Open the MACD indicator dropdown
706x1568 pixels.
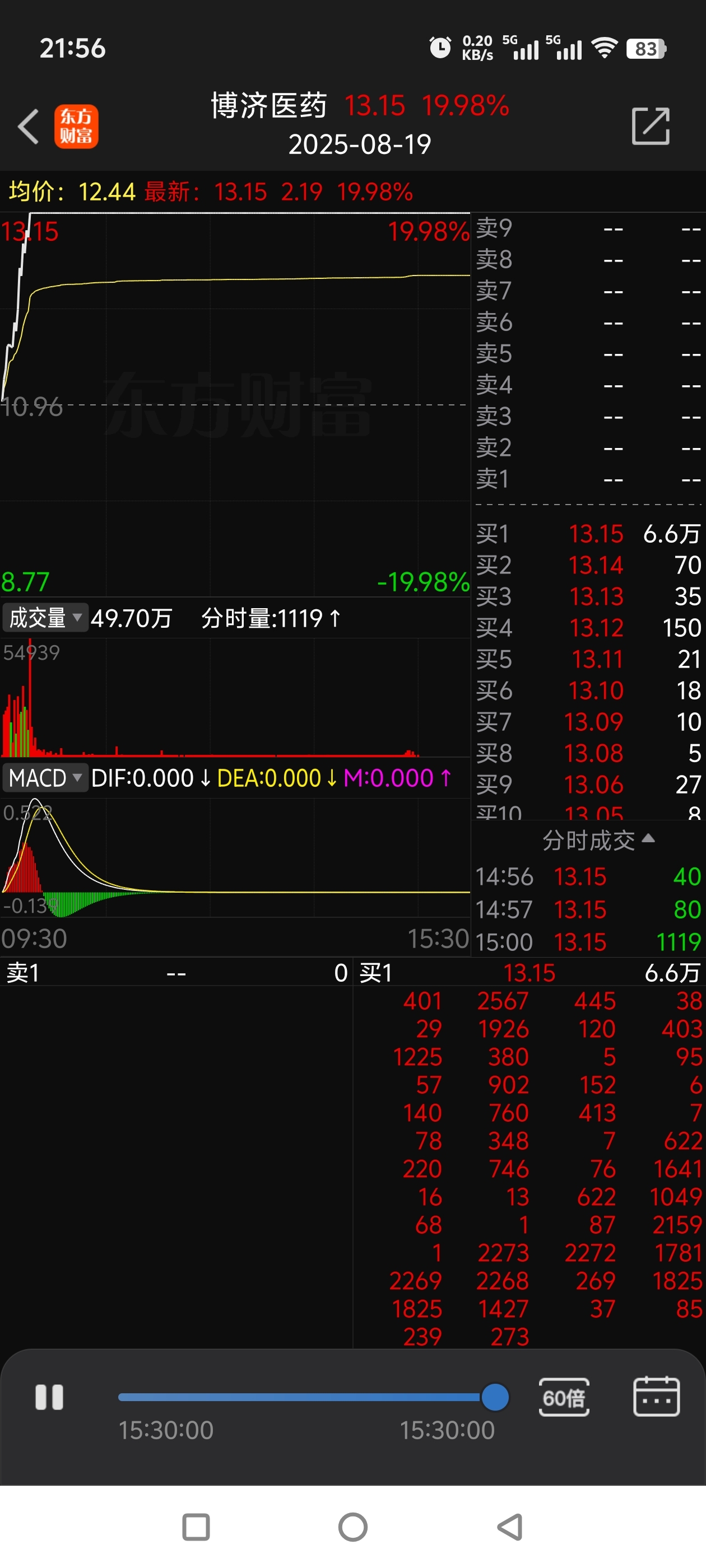(x=46, y=778)
